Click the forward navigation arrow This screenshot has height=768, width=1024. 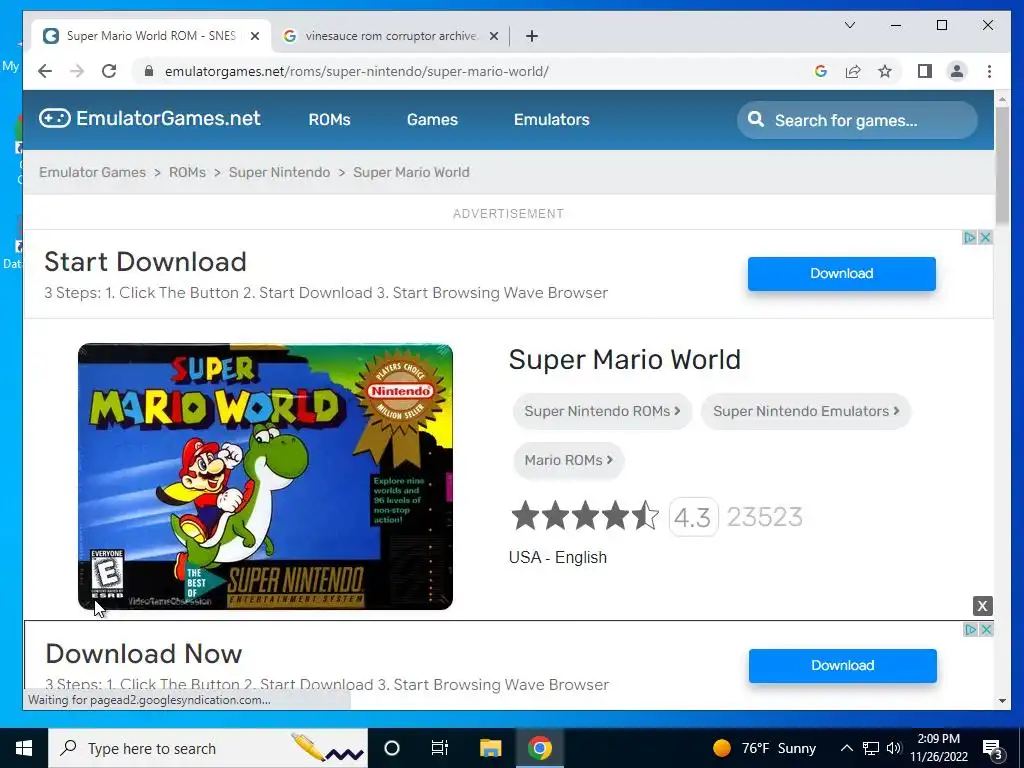pyautogui.click(x=77, y=71)
